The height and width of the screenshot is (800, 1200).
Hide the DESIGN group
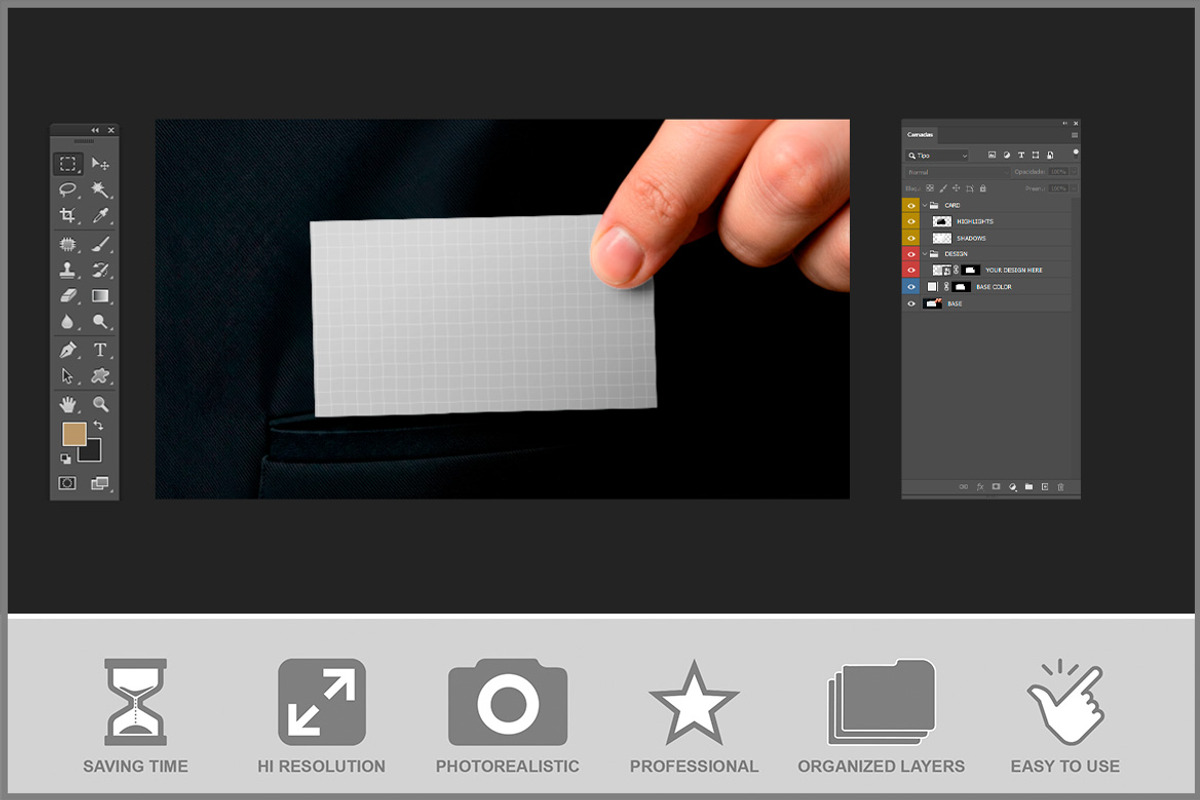(x=910, y=254)
